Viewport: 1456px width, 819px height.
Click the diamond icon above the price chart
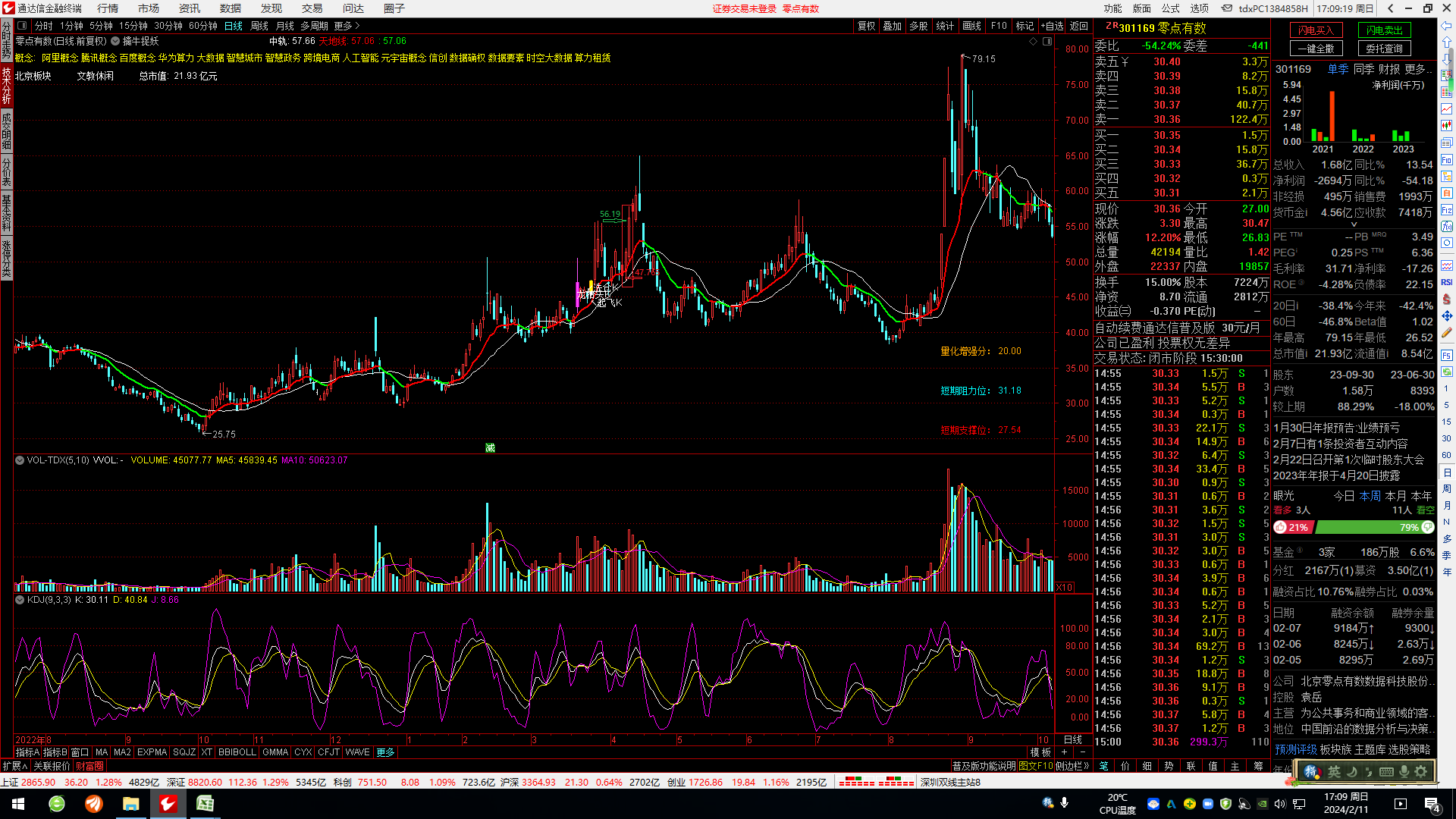1033,42
